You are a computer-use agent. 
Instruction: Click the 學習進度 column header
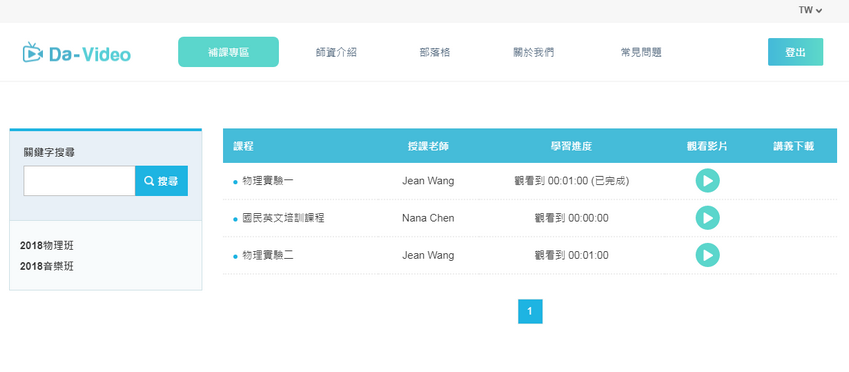click(571, 146)
